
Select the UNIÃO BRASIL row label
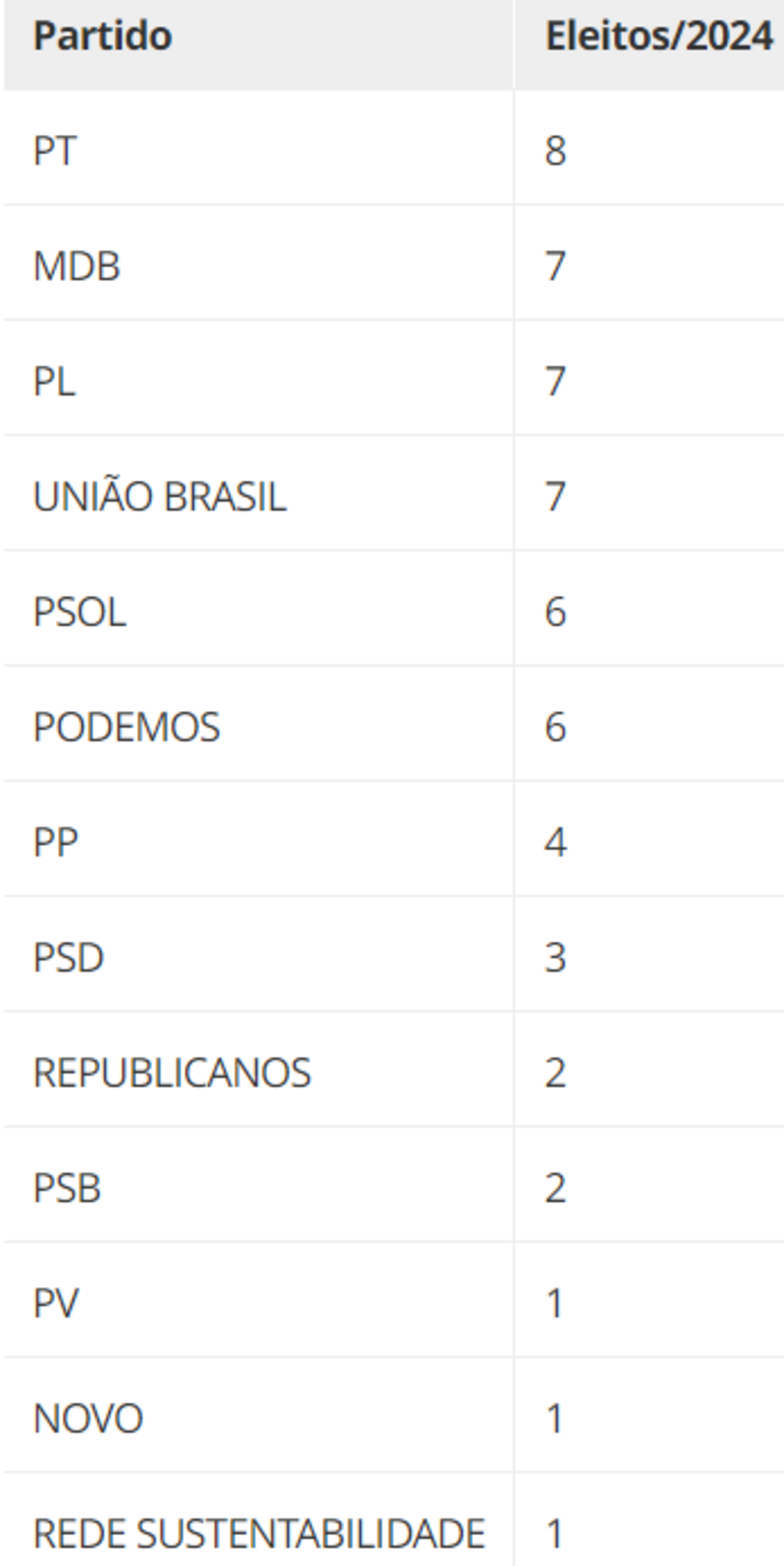click(x=159, y=497)
